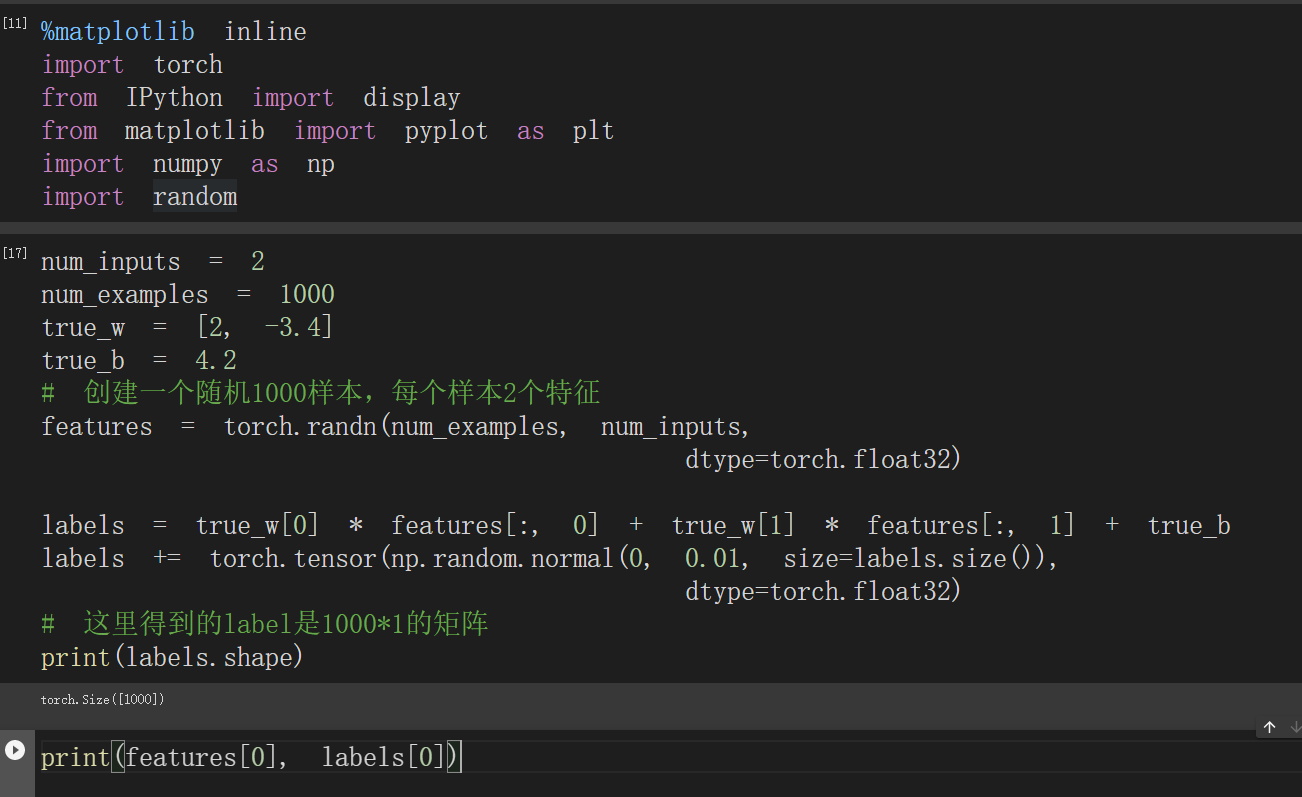Click the [17] execution count of the data cell

pyautogui.click(x=15, y=253)
